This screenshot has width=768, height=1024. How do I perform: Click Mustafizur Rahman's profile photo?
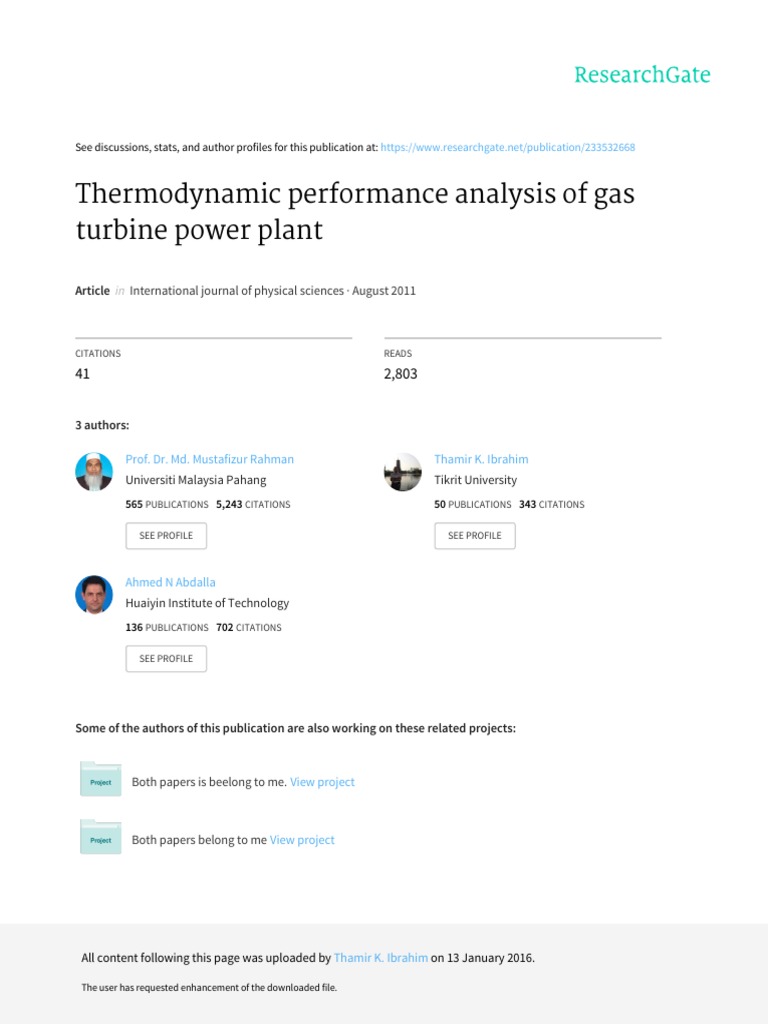point(94,472)
